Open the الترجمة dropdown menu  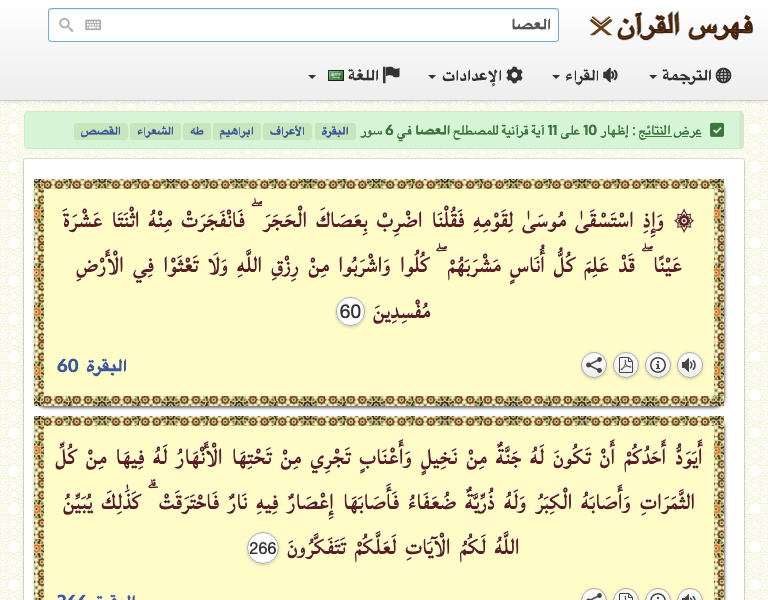(x=690, y=75)
